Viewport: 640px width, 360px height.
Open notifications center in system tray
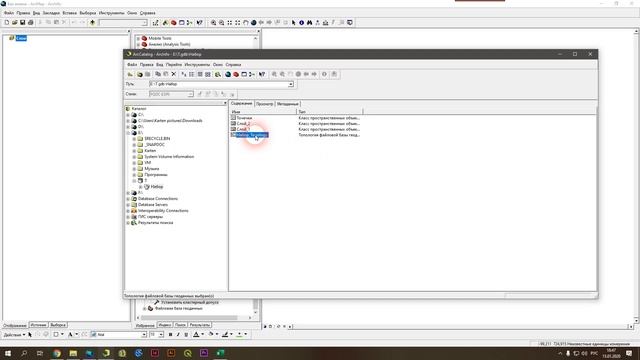click(629, 353)
